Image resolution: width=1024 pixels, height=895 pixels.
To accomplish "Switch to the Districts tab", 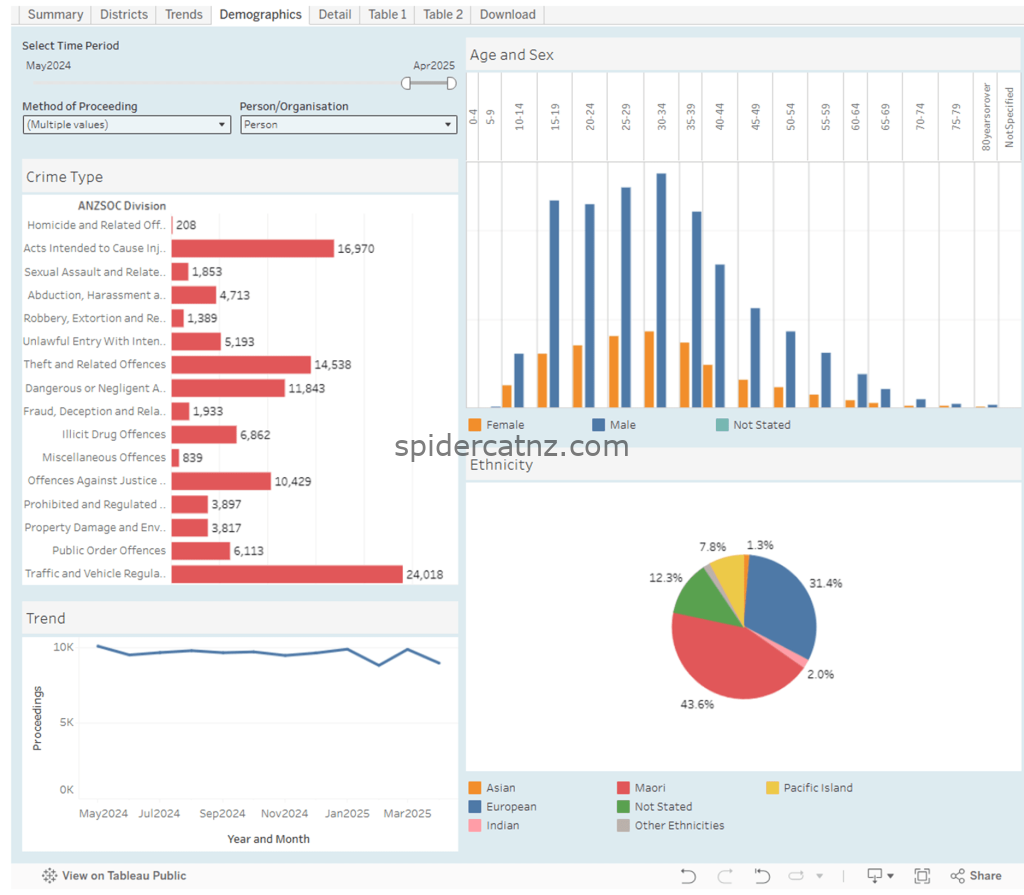I will 123,14.
